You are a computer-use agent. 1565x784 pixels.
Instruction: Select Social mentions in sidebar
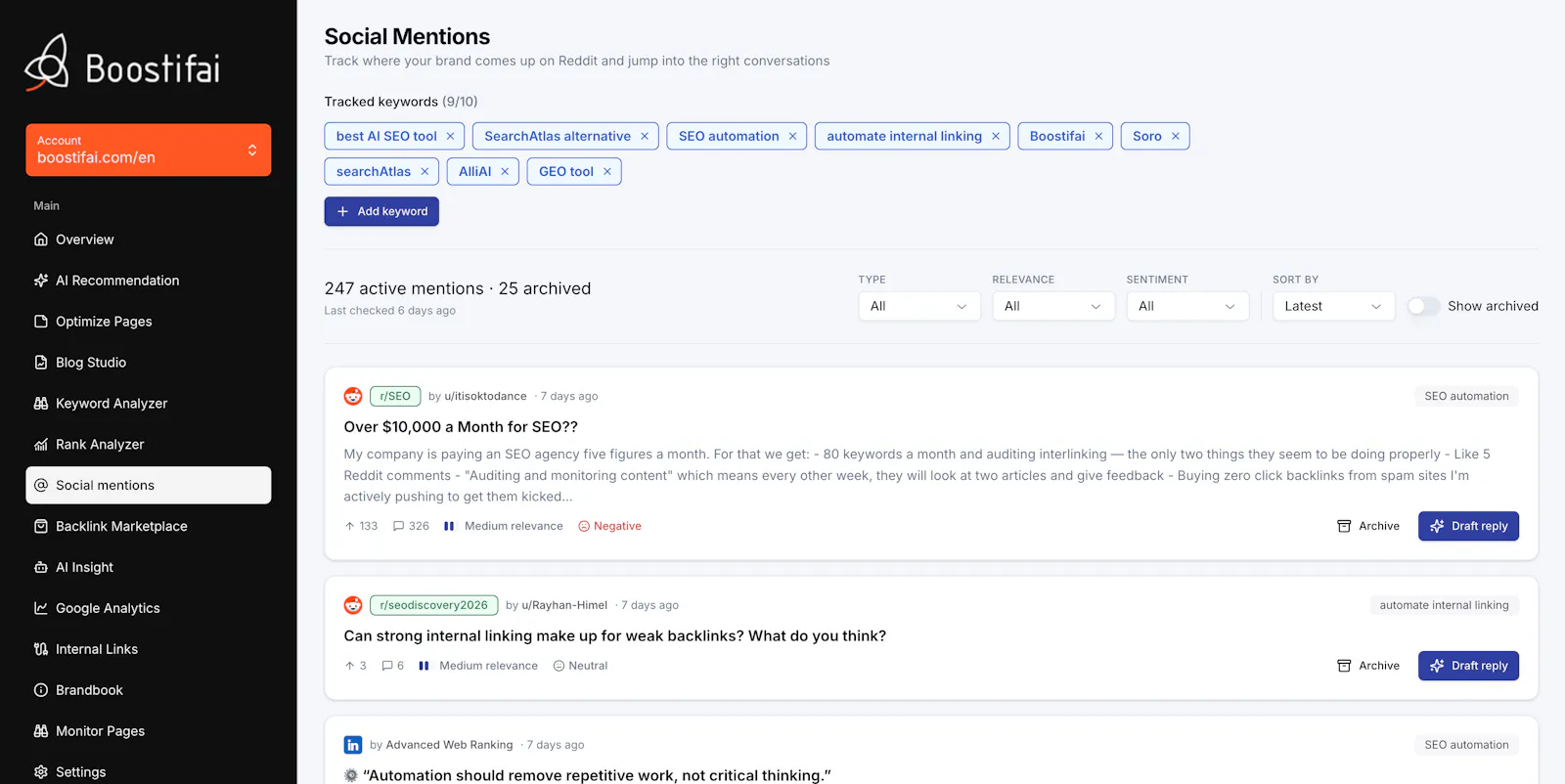click(149, 485)
